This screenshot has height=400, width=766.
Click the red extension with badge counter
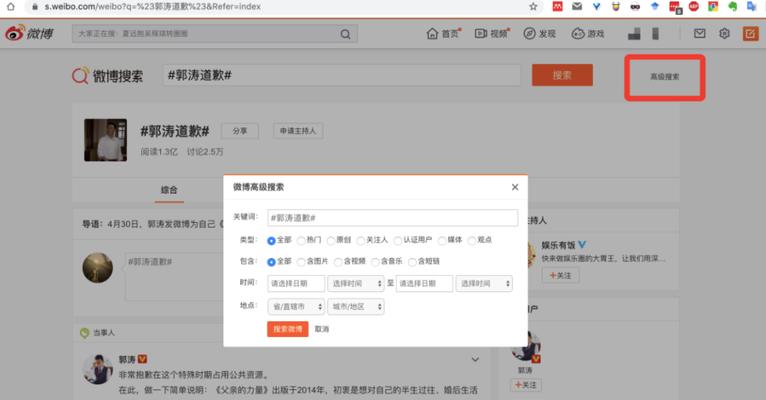click(x=675, y=7)
